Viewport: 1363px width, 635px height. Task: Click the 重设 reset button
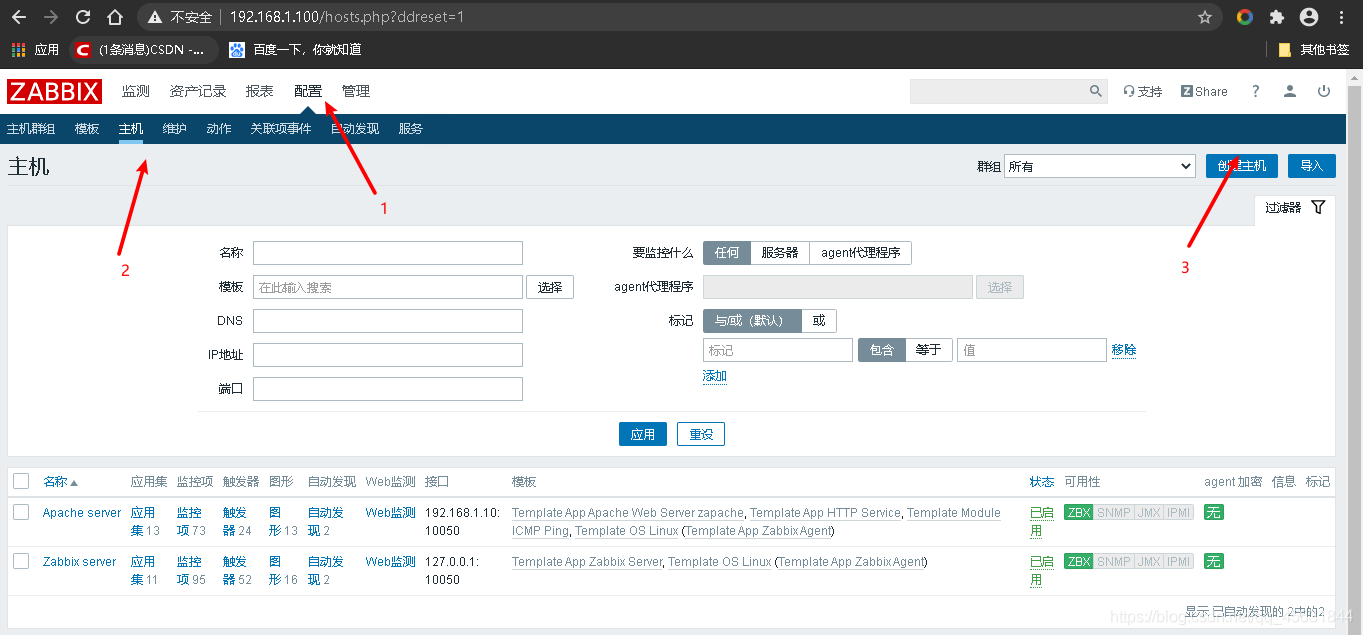(x=701, y=434)
